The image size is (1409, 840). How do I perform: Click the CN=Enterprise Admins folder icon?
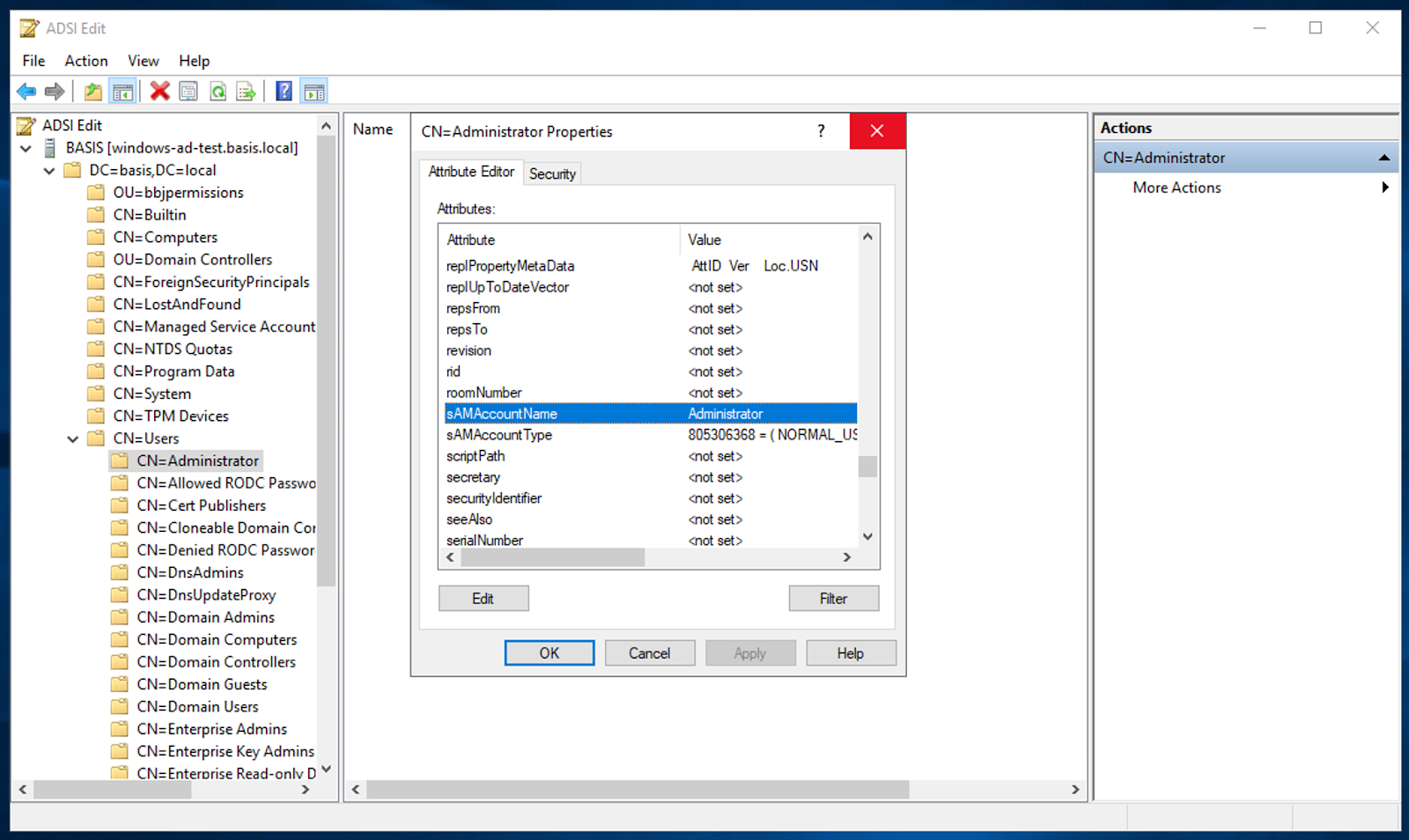pyautogui.click(x=119, y=729)
